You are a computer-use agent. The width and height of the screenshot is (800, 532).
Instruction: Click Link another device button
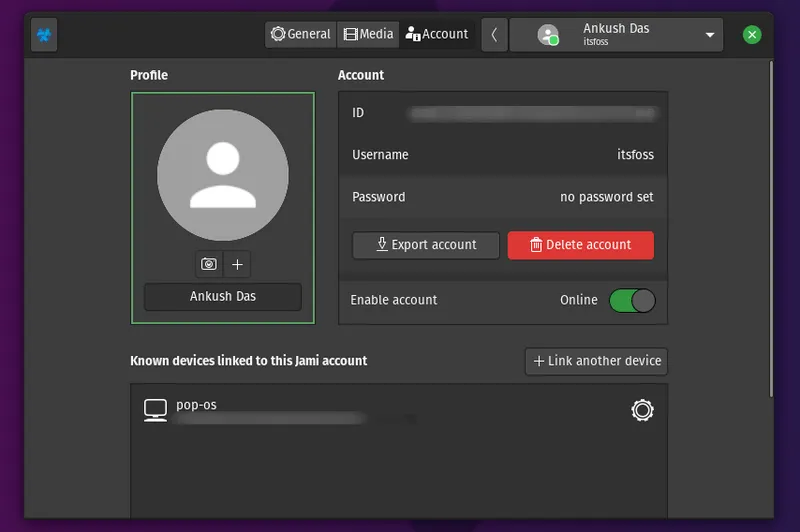click(596, 361)
